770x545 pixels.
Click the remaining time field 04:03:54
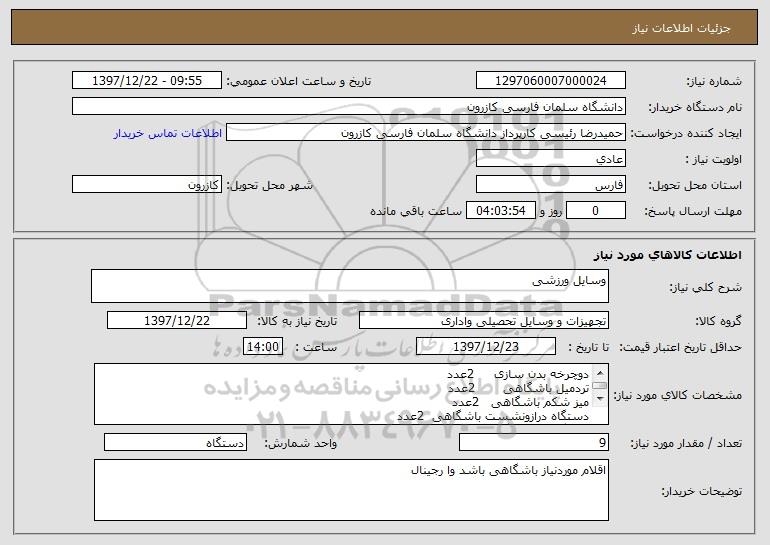tap(500, 211)
